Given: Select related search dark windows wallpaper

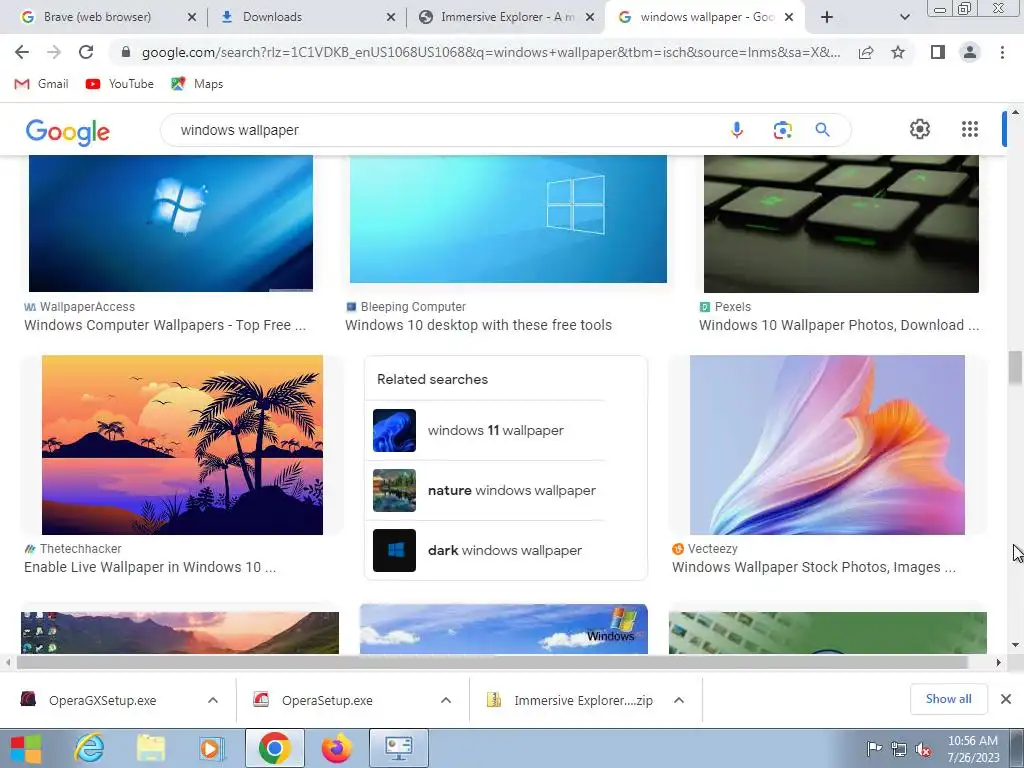Looking at the screenshot, I should [490, 551].
